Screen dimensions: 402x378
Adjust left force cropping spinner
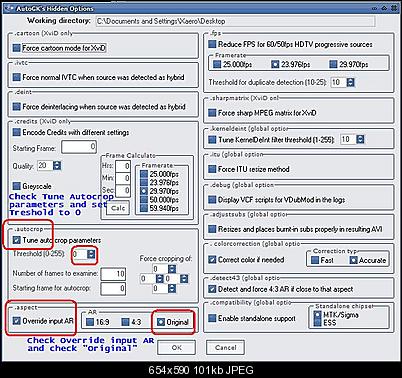160,279
